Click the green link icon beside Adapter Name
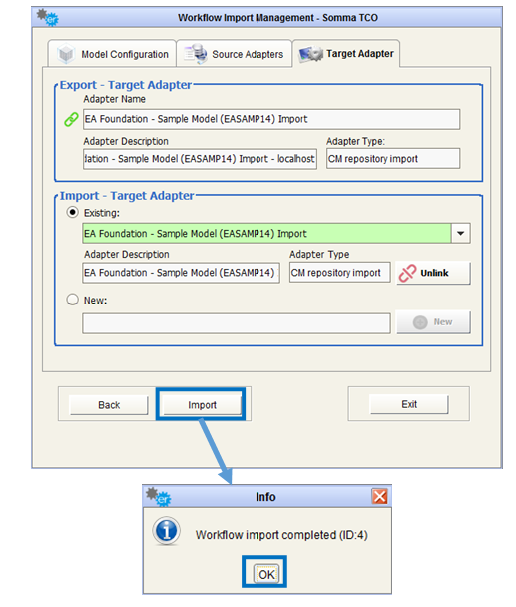This screenshot has height=607, width=516. [x=71, y=119]
